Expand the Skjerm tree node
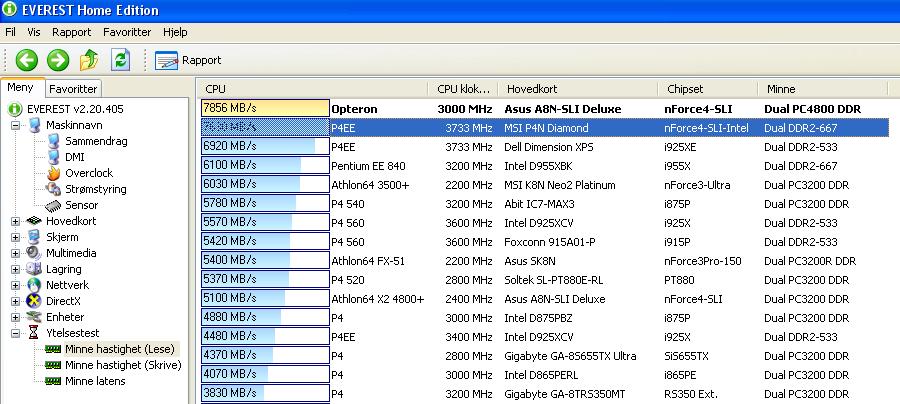This screenshot has height=404, width=900. (15, 237)
